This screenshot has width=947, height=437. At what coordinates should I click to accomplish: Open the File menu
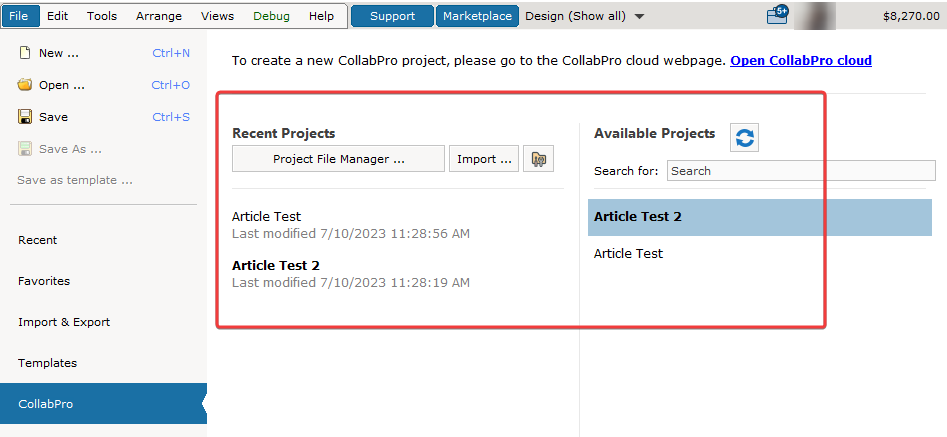coord(19,16)
